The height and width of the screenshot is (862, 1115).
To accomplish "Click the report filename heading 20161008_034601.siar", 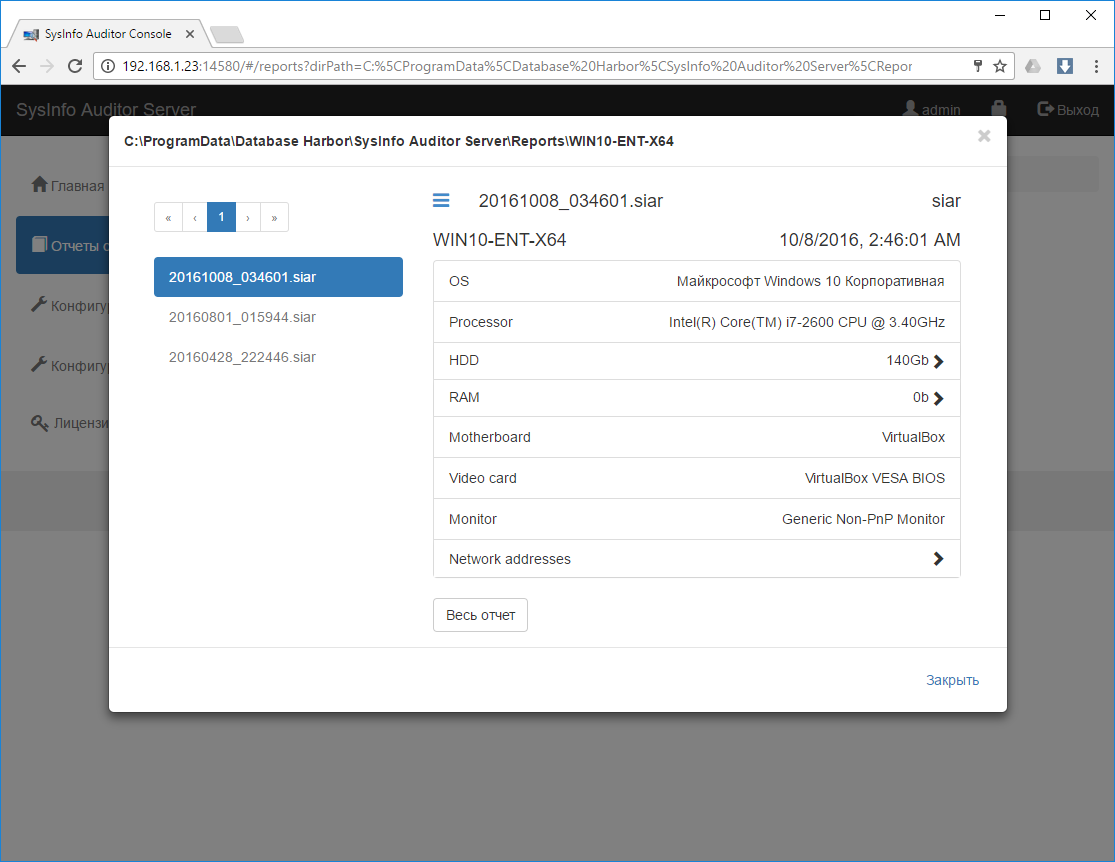I will click(x=570, y=201).
